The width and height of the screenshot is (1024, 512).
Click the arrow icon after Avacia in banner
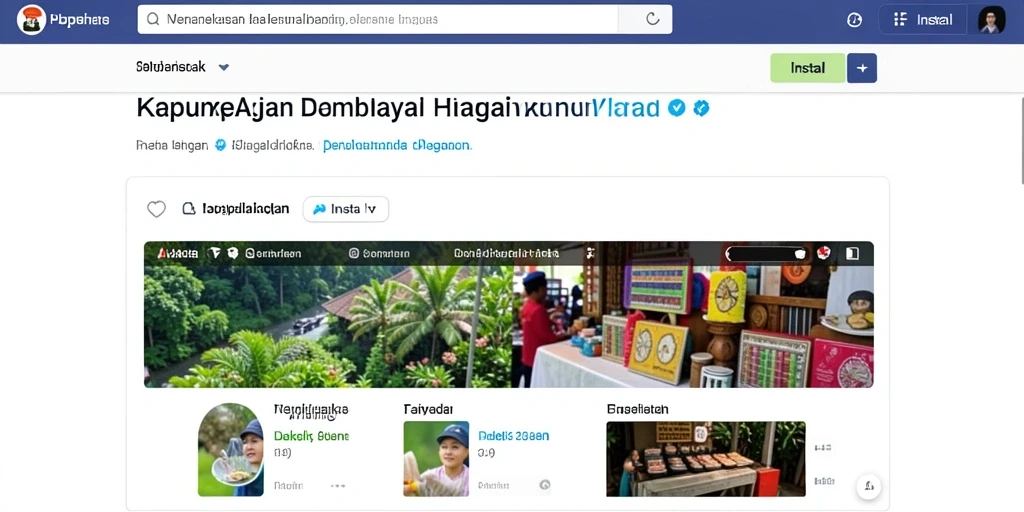pos(214,253)
